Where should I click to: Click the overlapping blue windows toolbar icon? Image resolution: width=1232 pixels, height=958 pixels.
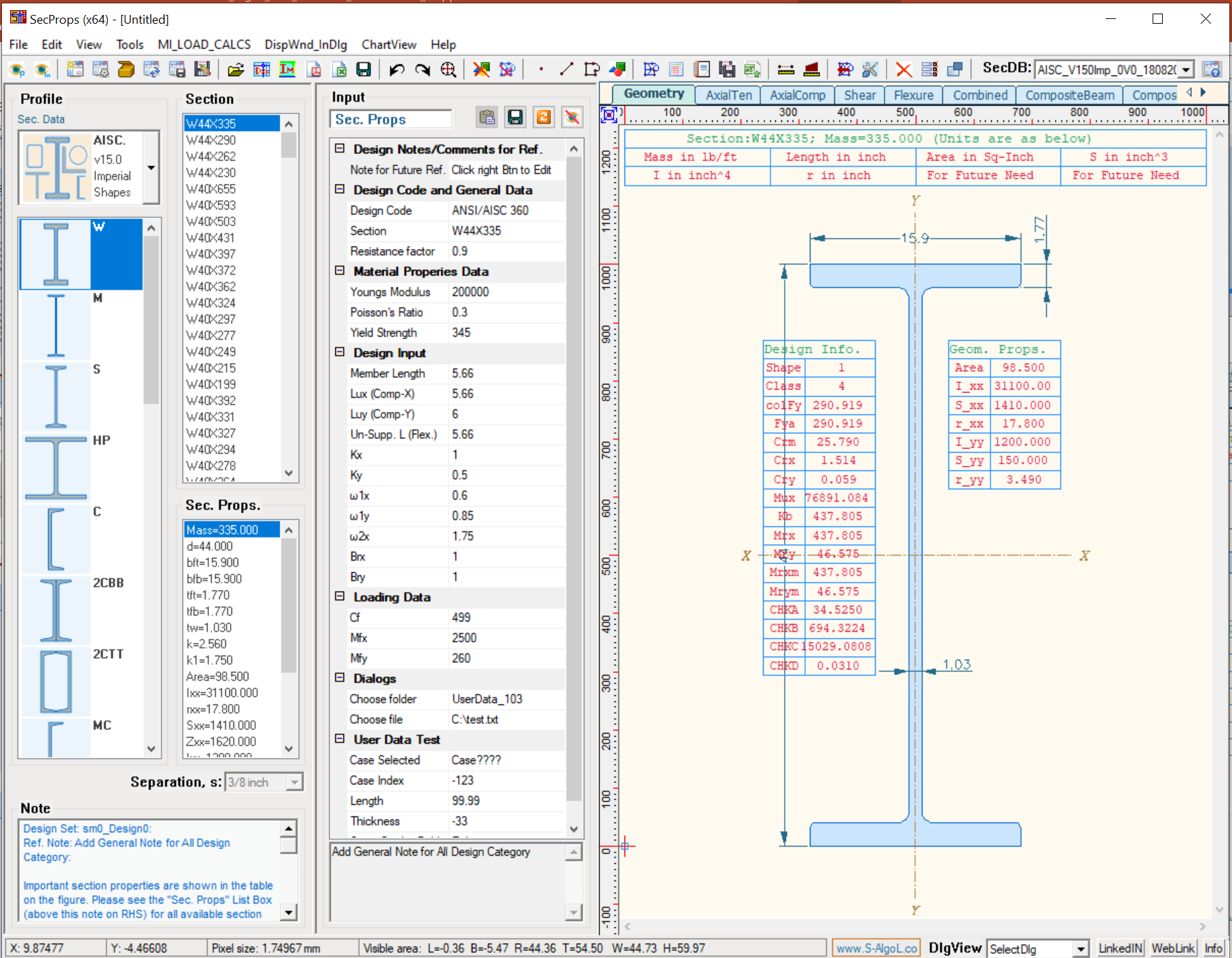pos(954,69)
